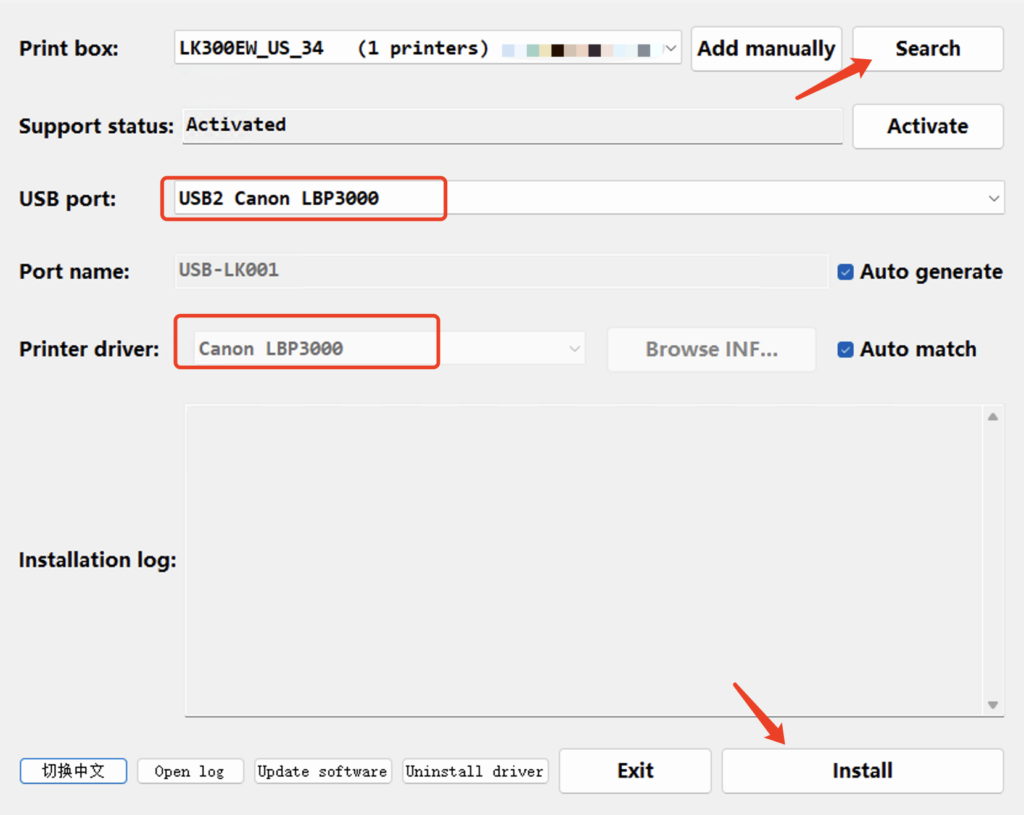The image size is (1024, 815).
Task: Click the Update software button
Action: click(322, 771)
